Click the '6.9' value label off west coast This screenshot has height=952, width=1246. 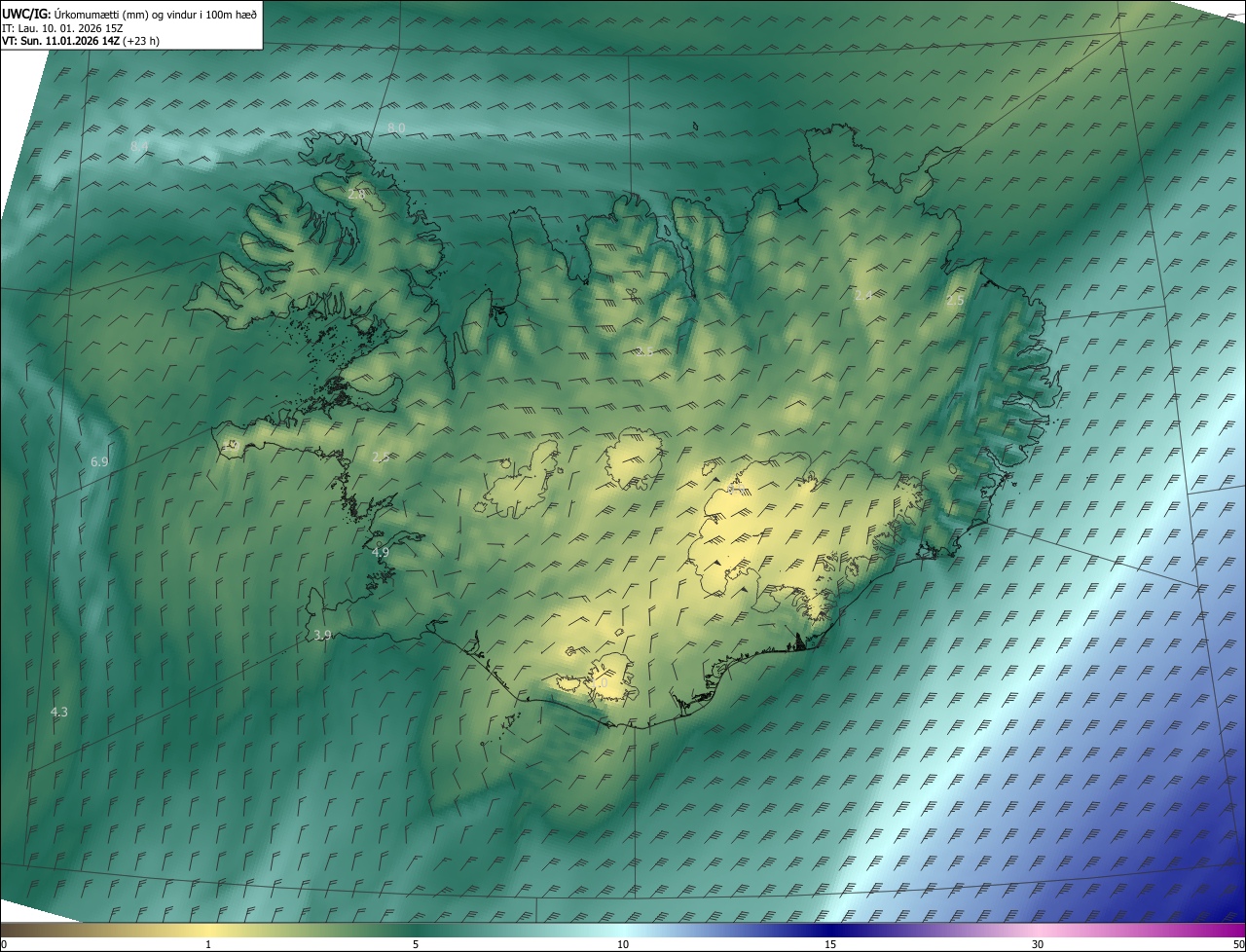pyautogui.click(x=99, y=461)
